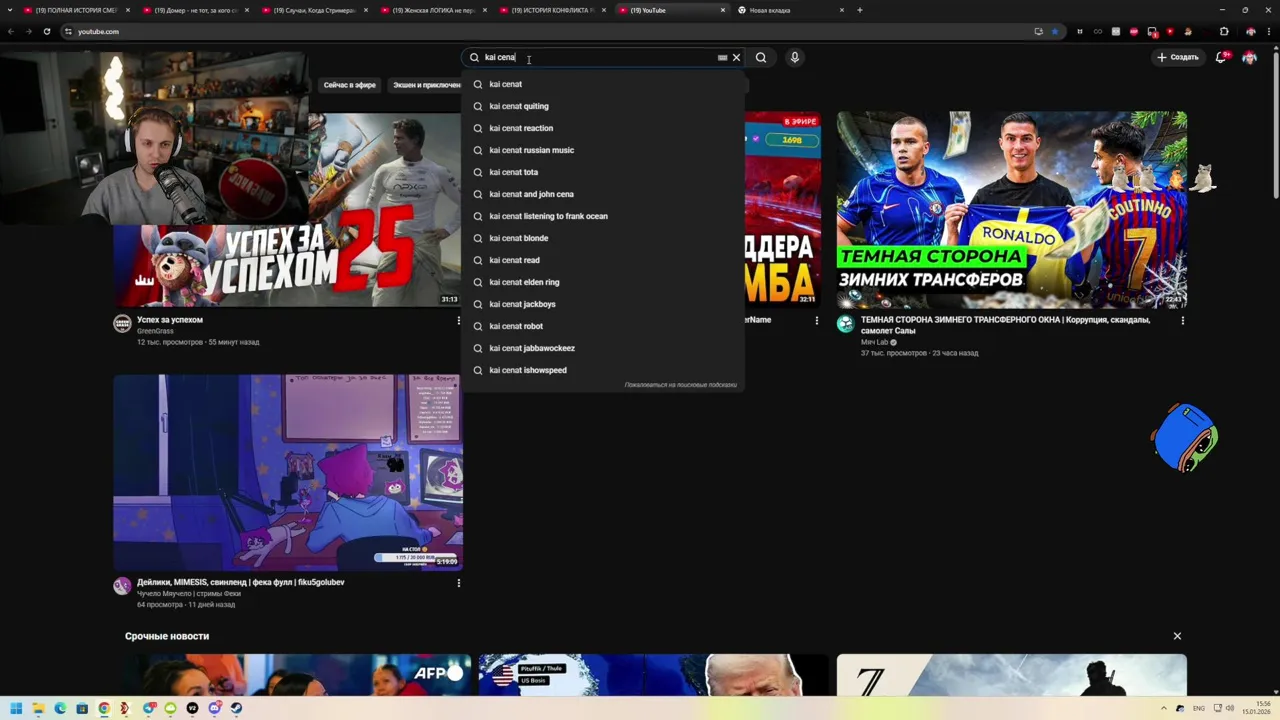Open Чучело Мяучело channel link
This screenshot has width=1280, height=720.
[189, 594]
